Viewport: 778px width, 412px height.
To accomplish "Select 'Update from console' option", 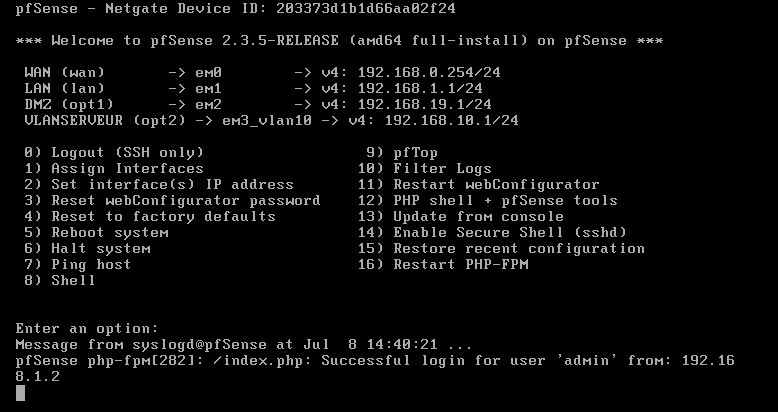I will pos(461,217).
